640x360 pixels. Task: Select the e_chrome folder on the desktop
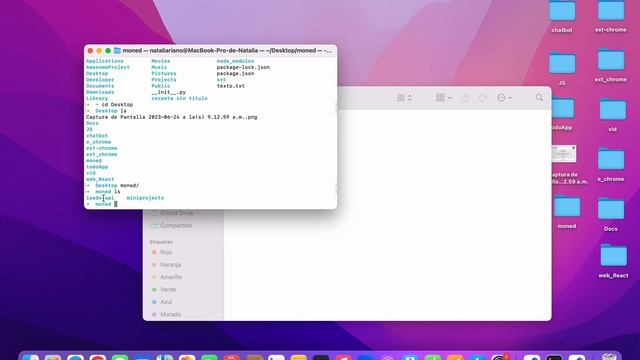click(611, 159)
